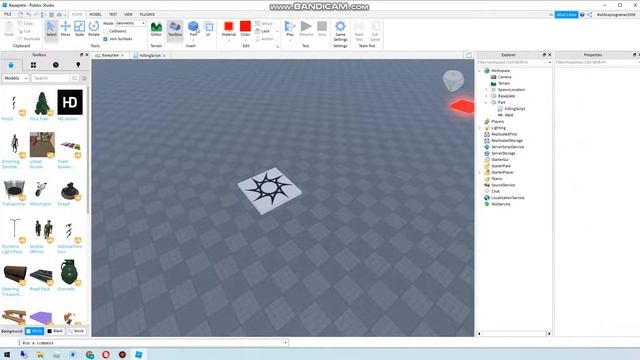The height and width of the screenshot is (360, 640).
Task: Open the Material dropdown arrow
Action: pos(229,40)
